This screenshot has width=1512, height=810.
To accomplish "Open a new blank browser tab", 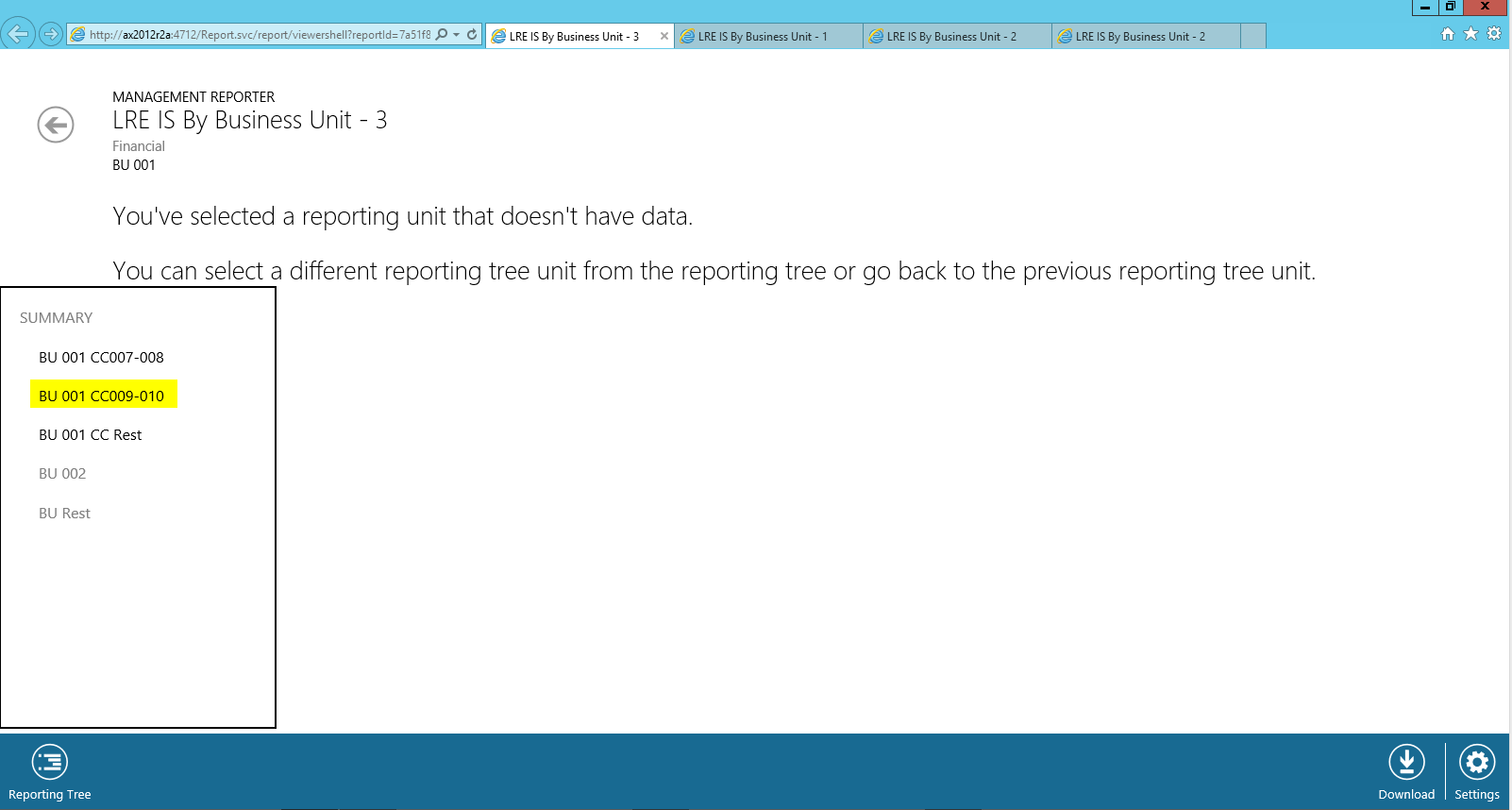I will coord(1252,37).
